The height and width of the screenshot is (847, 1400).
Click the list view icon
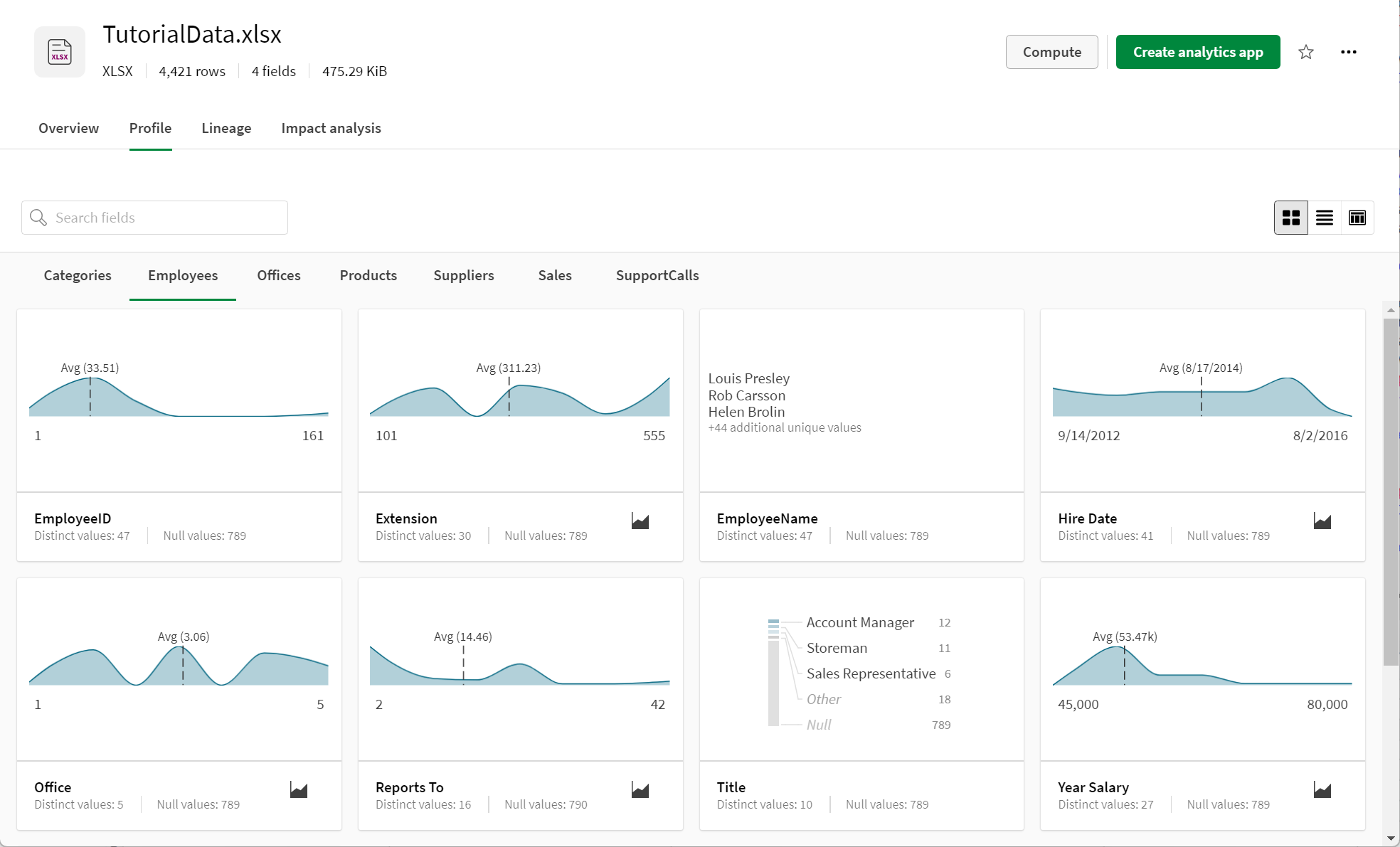(1324, 217)
